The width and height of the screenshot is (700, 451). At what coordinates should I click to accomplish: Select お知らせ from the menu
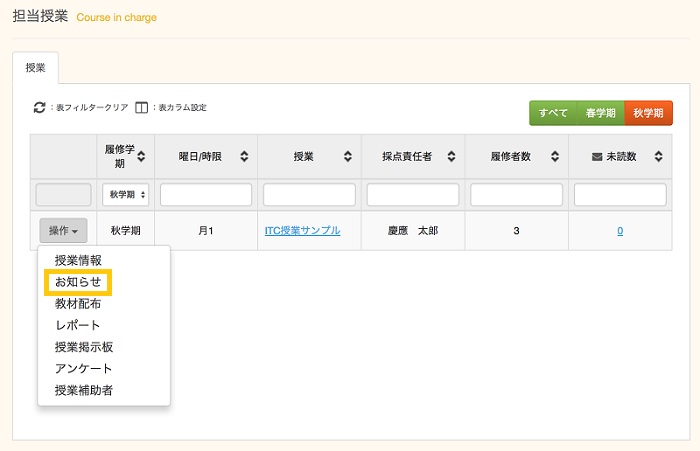pos(78,282)
